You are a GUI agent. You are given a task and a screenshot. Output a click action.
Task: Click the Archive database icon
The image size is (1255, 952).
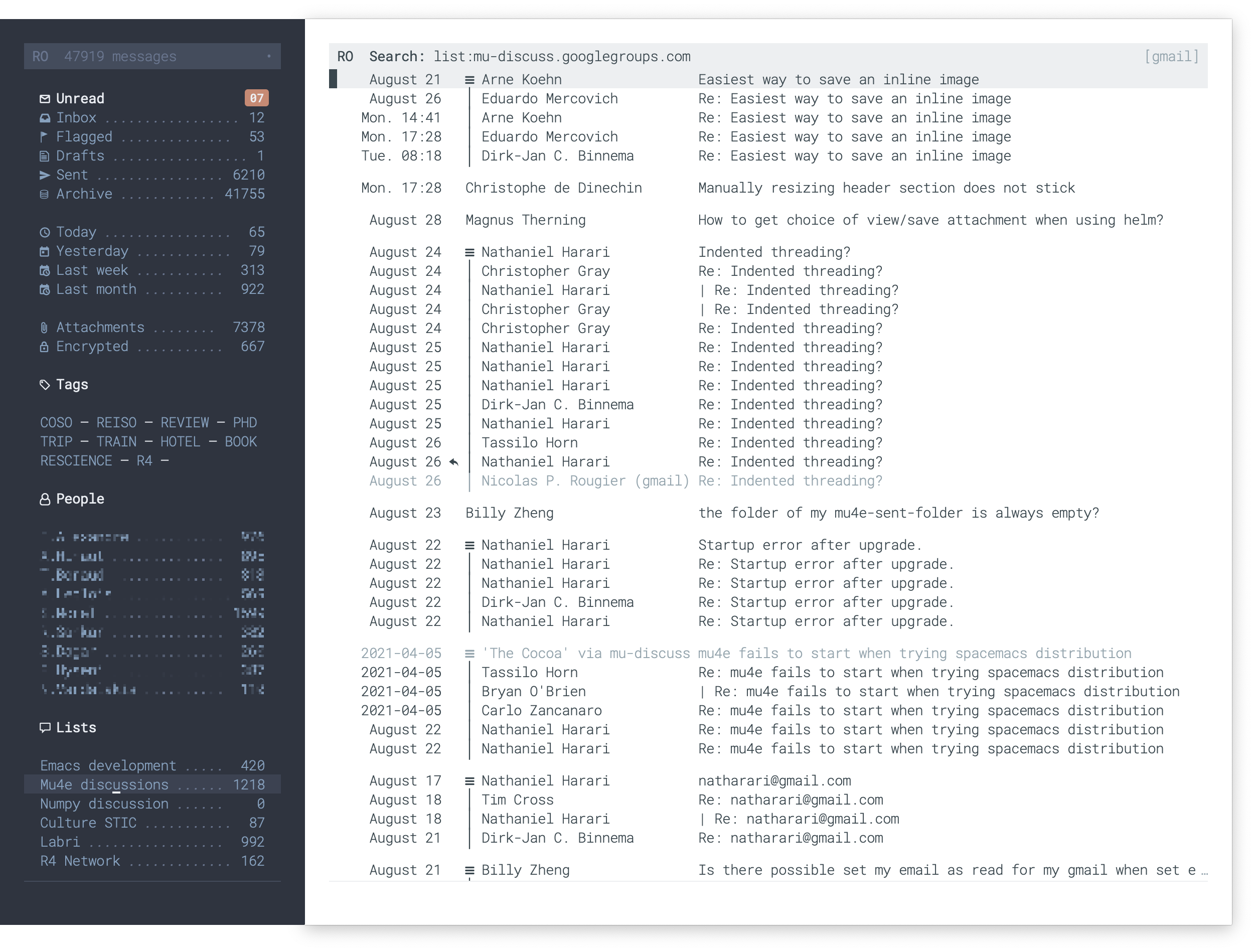tap(45, 194)
